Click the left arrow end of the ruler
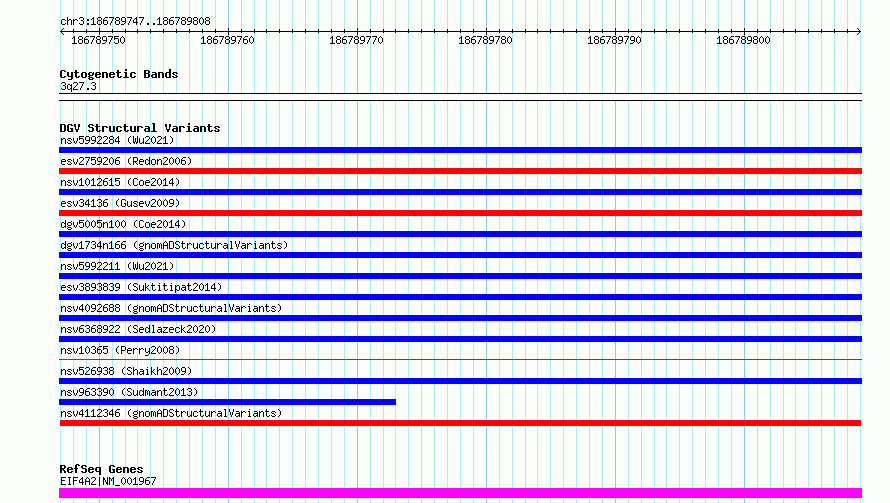The image size is (890, 503). [x=62, y=32]
